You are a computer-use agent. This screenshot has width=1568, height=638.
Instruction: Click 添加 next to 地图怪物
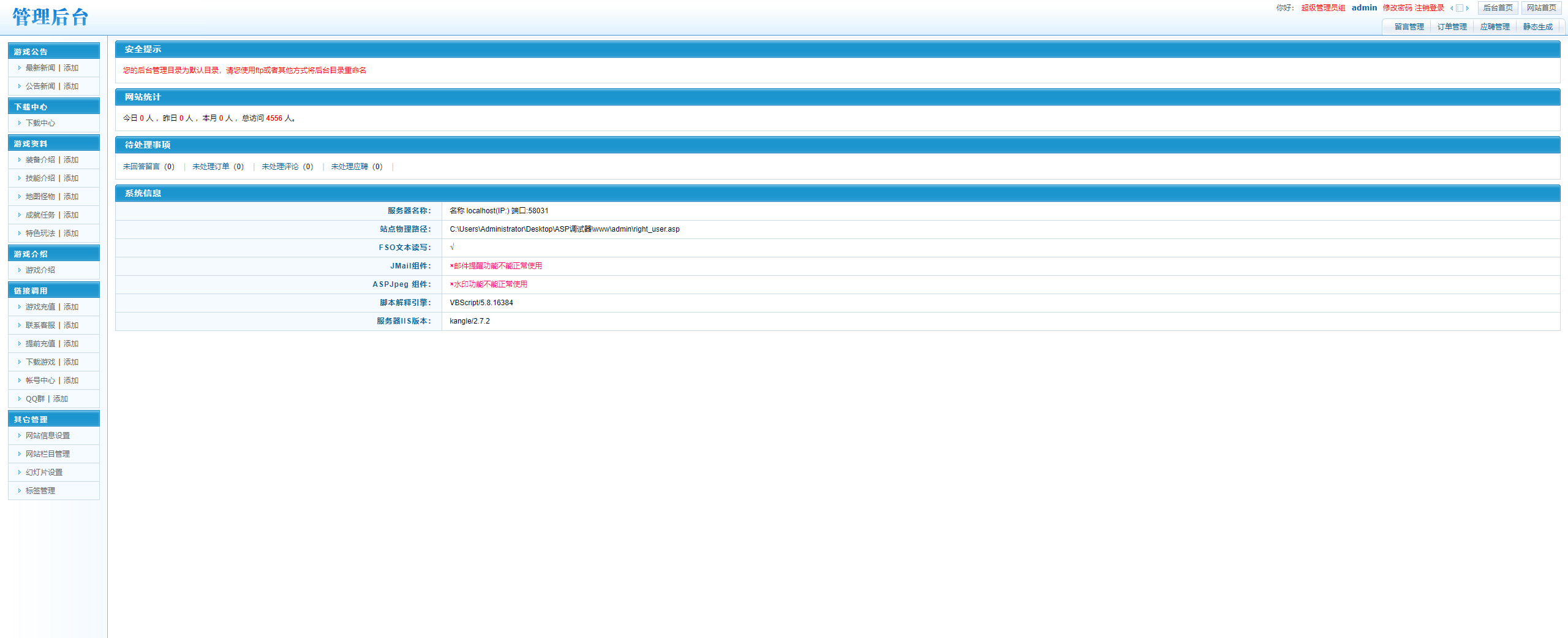[71, 197]
